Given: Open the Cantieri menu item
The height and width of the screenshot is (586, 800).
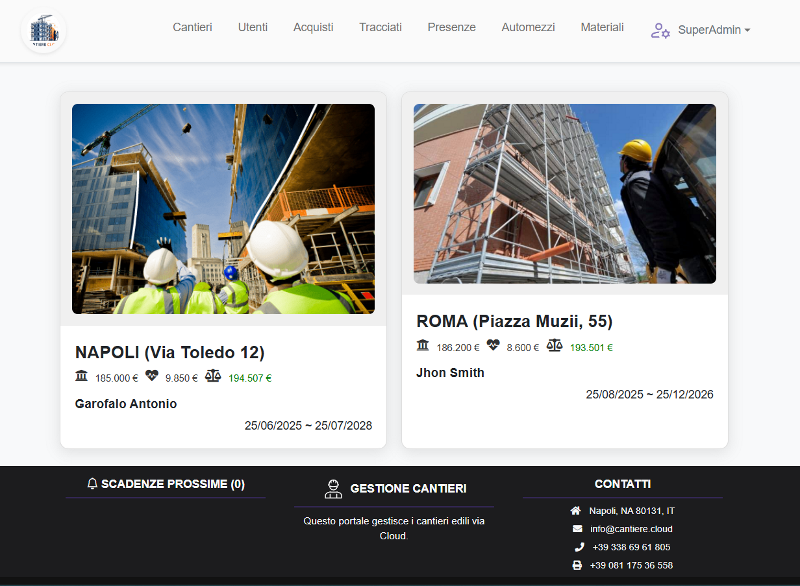Looking at the screenshot, I should click(192, 28).
